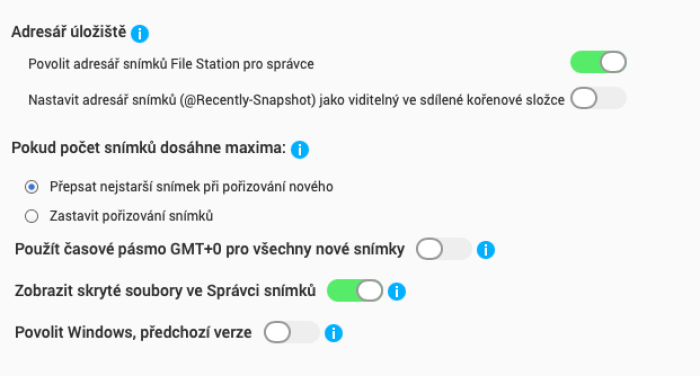This screenshot has width=700, height=376.
Task: Disable File Station snapshot directory for administrators toggle
Action: [598, 62]
